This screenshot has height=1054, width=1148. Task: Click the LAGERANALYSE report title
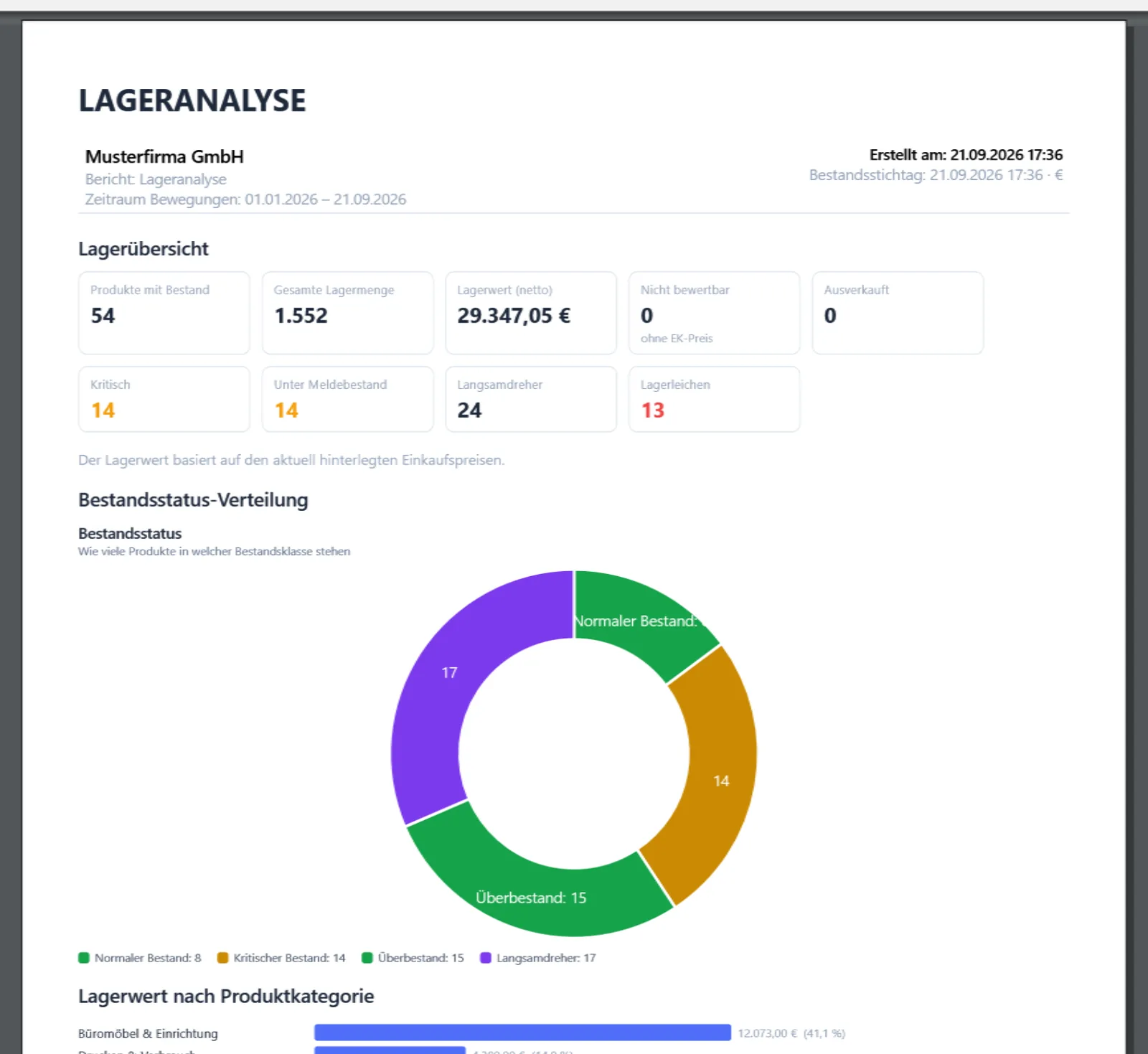(192, 100)
